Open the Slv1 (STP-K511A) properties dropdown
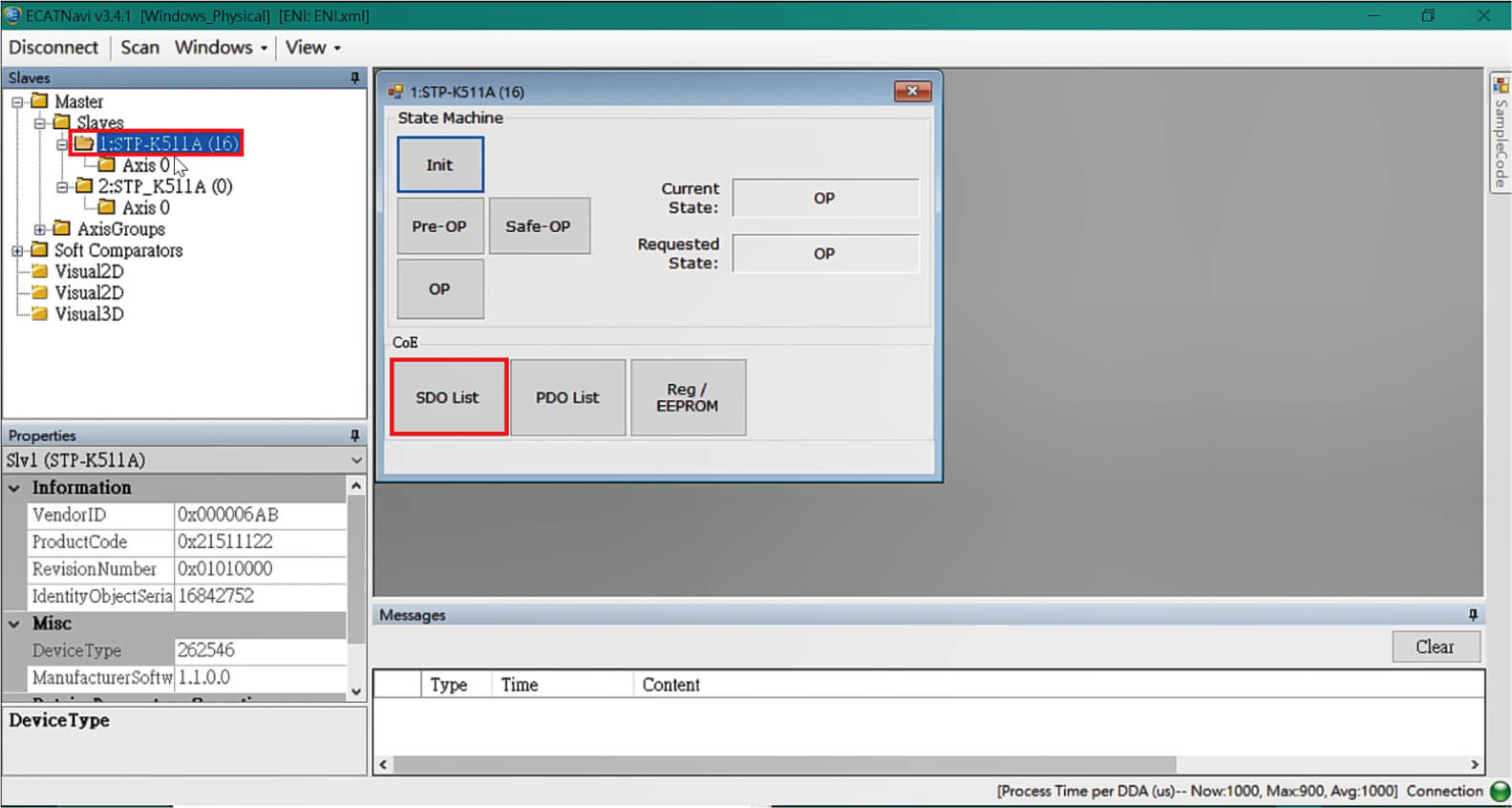1512x808 pixels. 356,460
